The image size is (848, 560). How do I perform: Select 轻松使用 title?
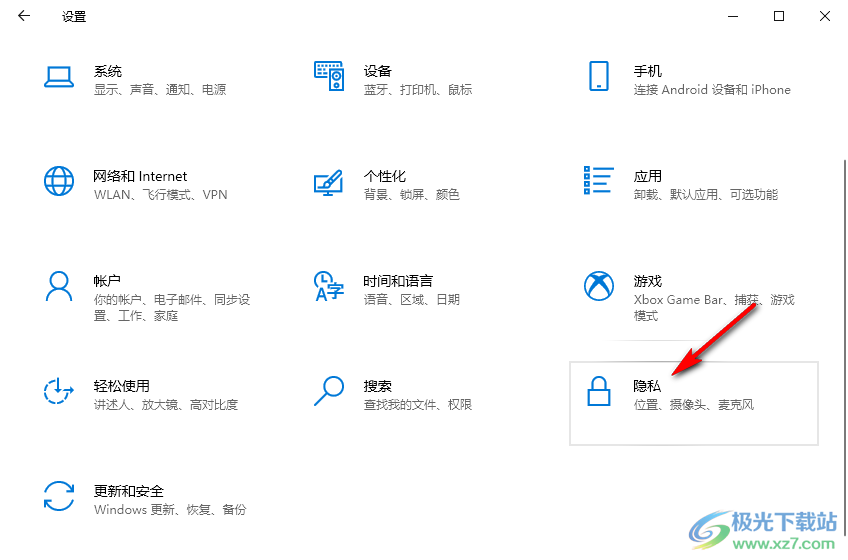(x=122, y=386)
